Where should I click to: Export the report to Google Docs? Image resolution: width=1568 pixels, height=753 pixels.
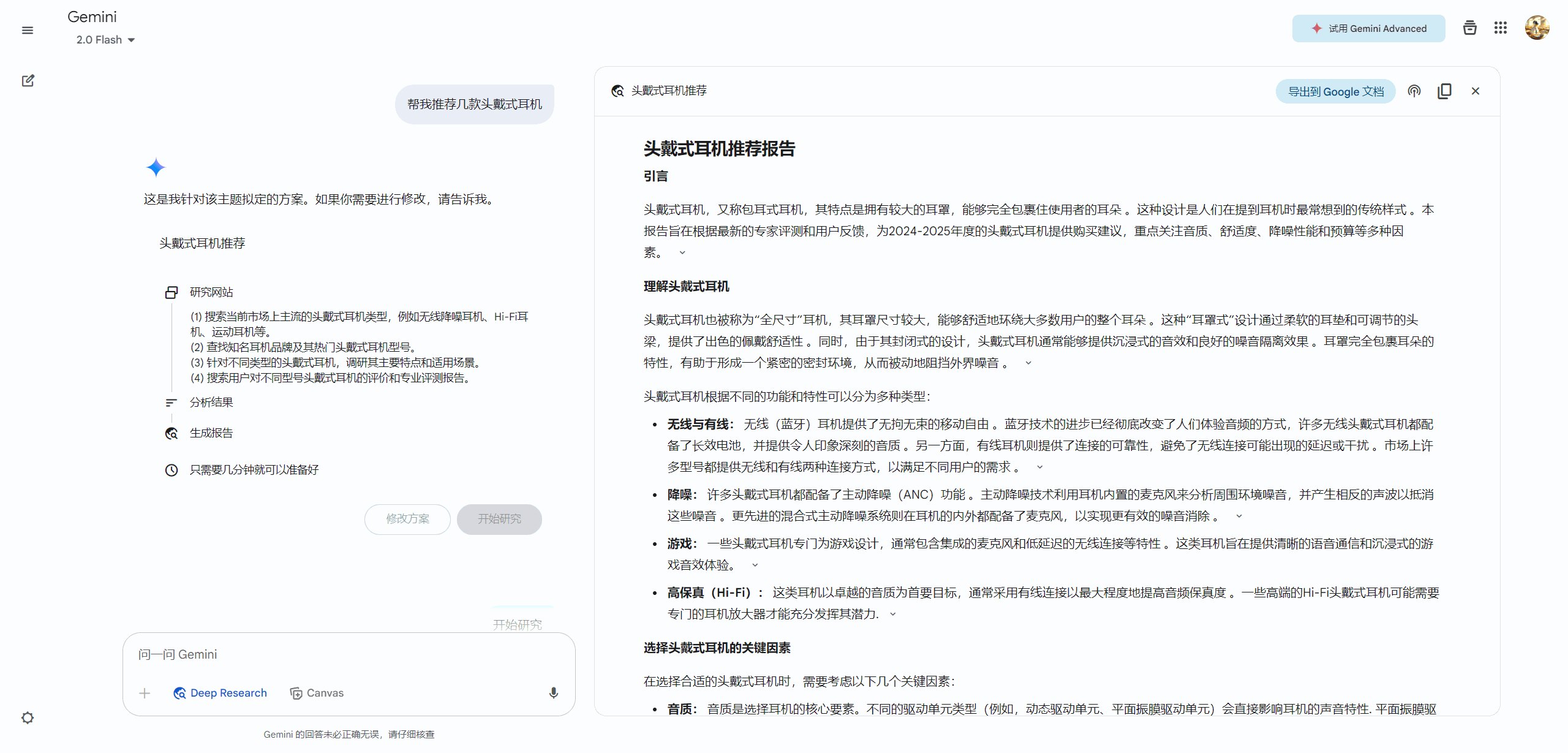click(x=1335, y=91)
